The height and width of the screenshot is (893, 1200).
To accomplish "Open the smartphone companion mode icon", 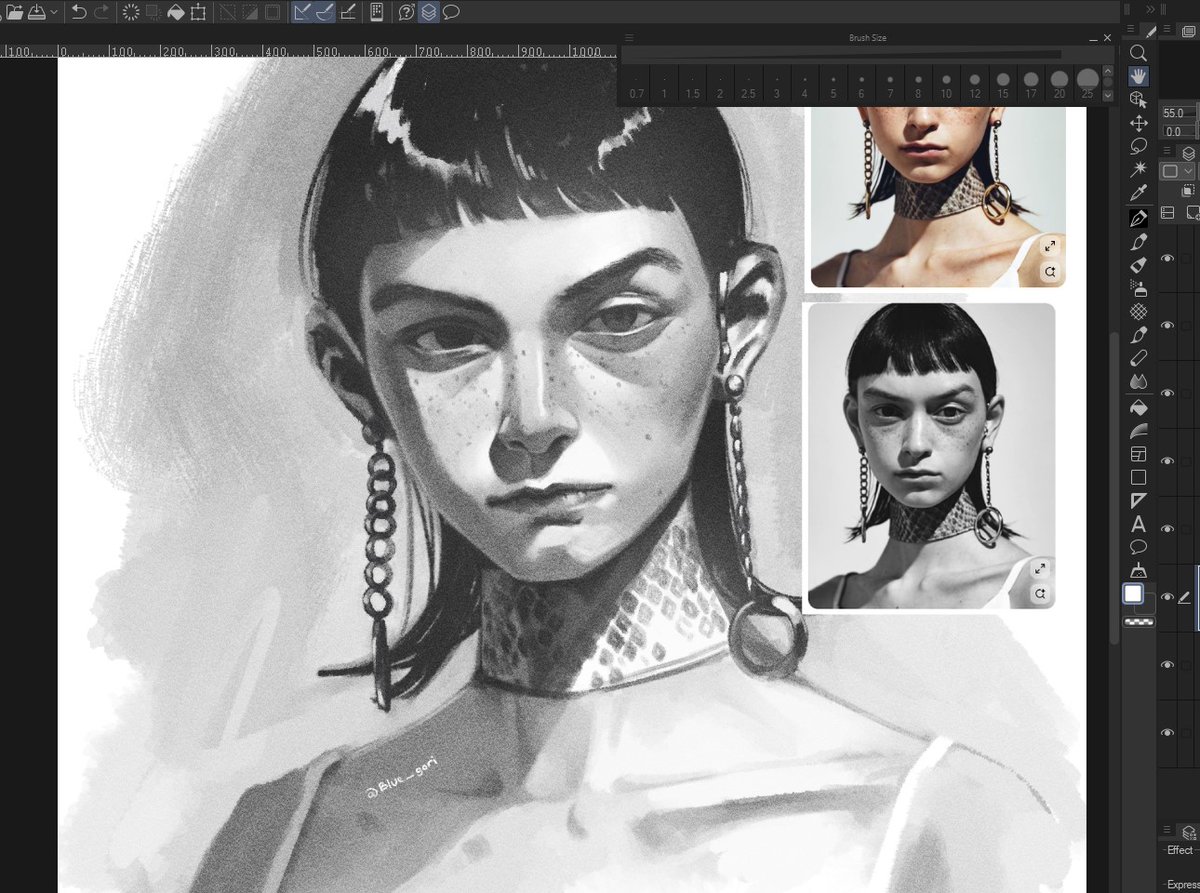I will pyautogui.click(x=377, y=12).
